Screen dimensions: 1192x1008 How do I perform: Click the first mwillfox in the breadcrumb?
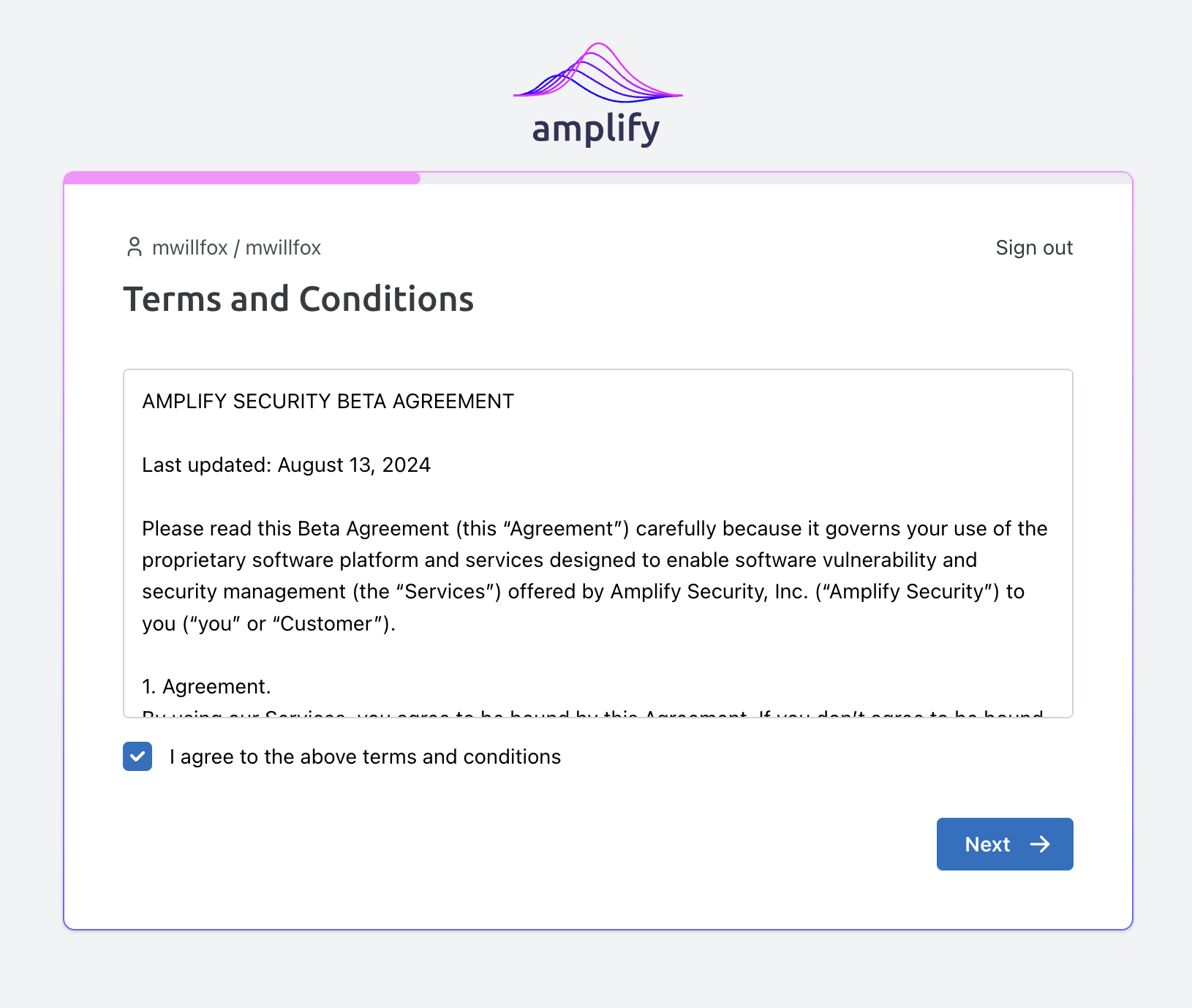point(189,247)
